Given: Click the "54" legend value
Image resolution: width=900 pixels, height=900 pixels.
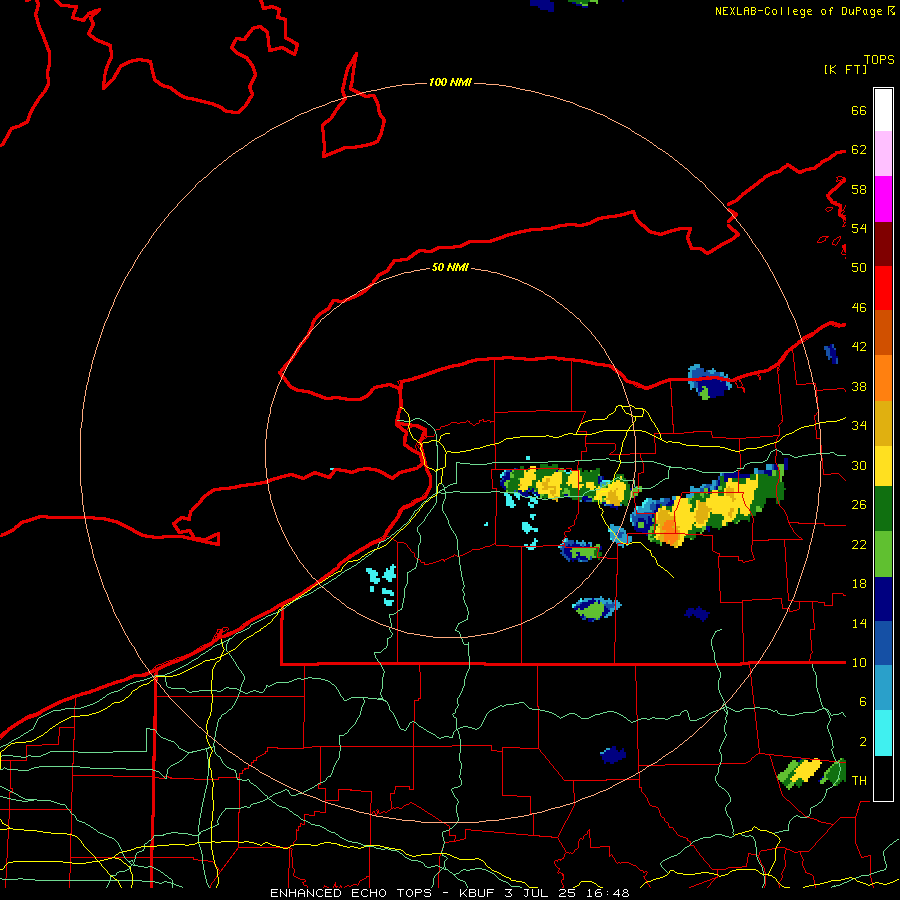Looking at the screenshot, I should tap(859, 228).
